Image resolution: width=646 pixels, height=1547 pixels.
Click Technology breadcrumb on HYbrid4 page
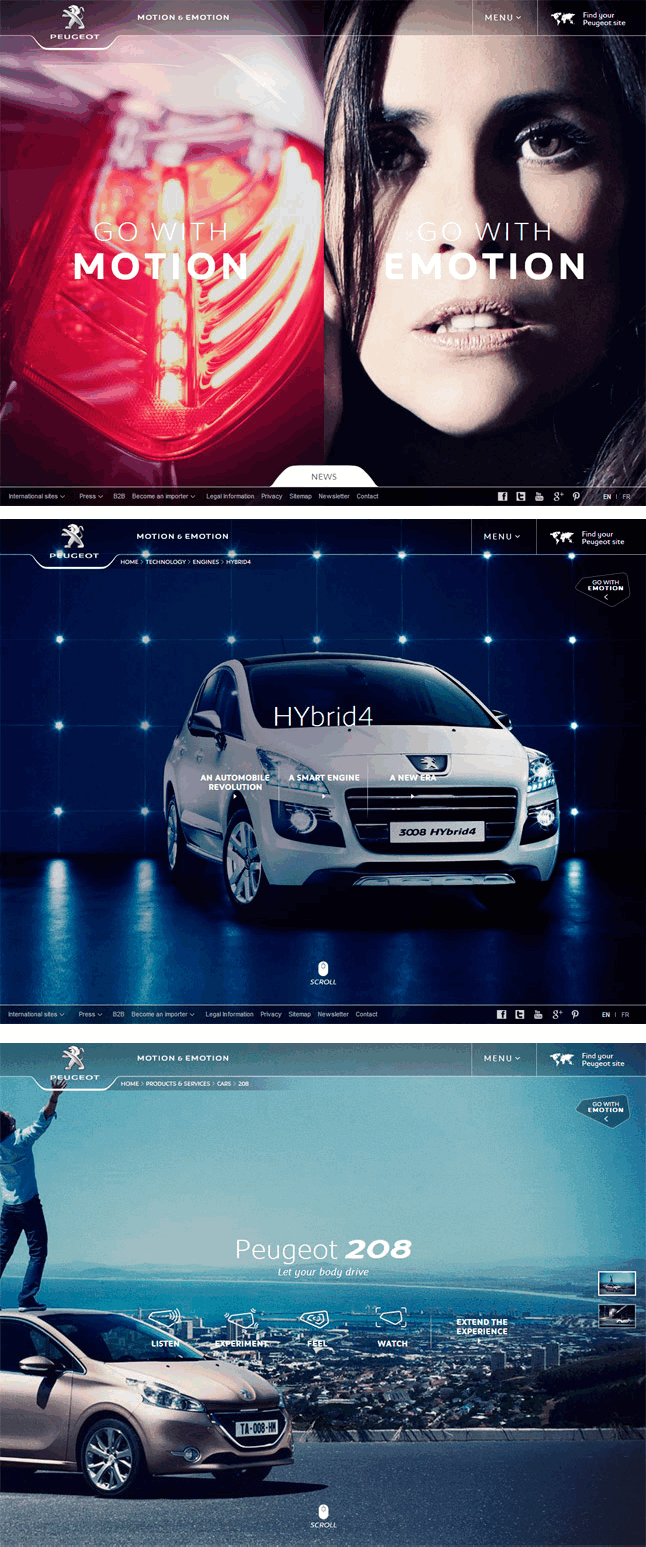pos(166,562)
